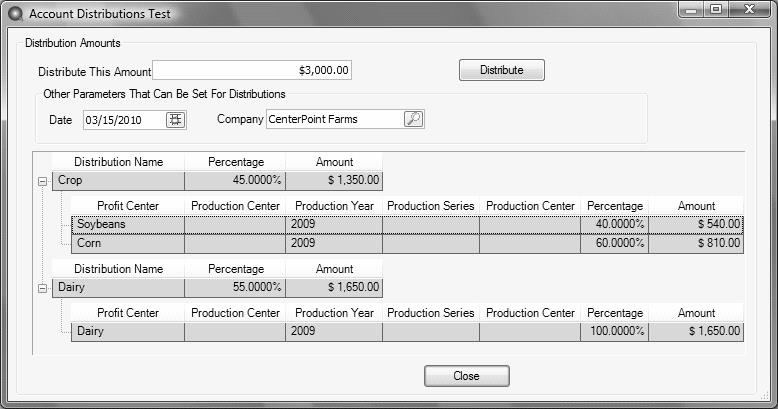Open the date picker calendar icon

tap(175, 120)
